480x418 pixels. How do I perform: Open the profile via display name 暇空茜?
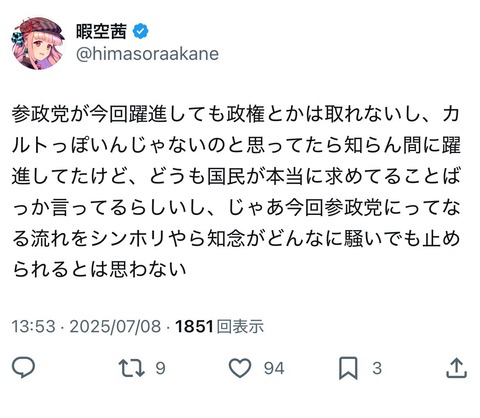(x=102, y=32)
